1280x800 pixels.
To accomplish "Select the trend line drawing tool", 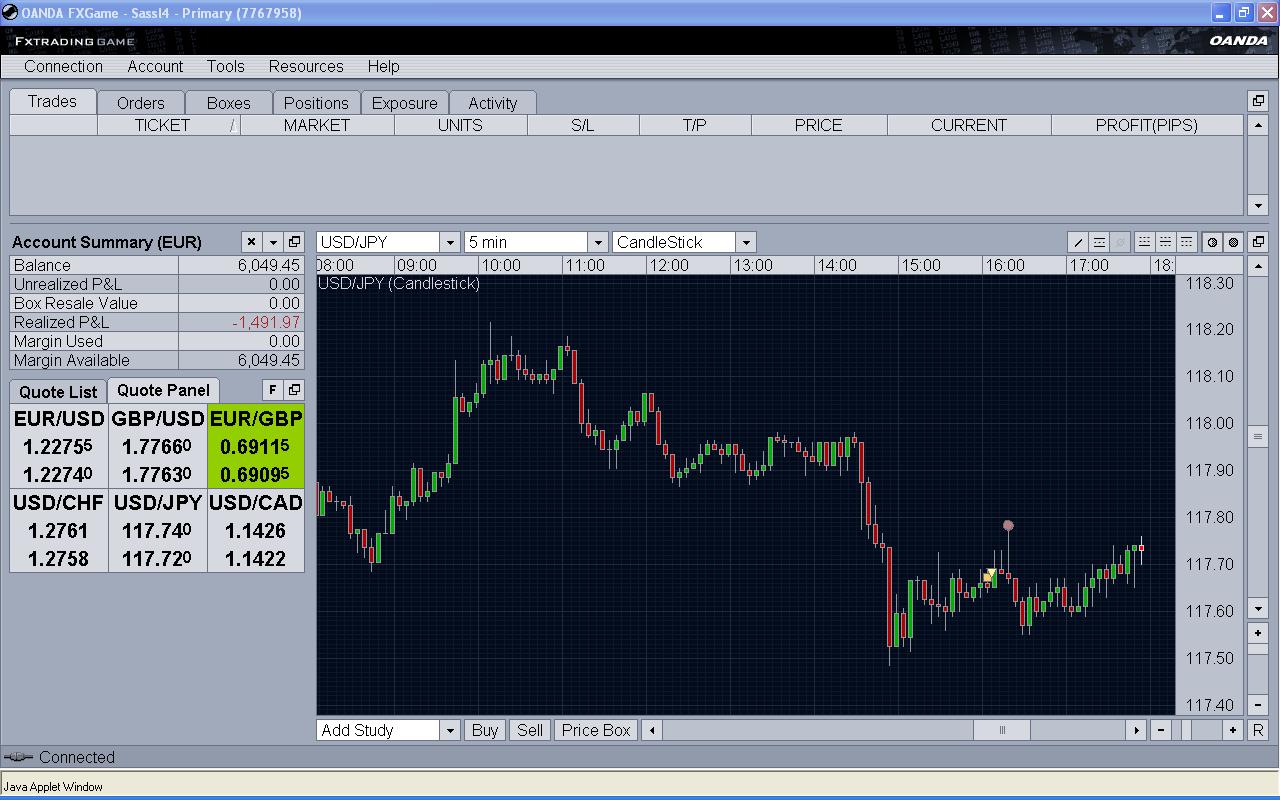I will click(x=1078, y=242).
